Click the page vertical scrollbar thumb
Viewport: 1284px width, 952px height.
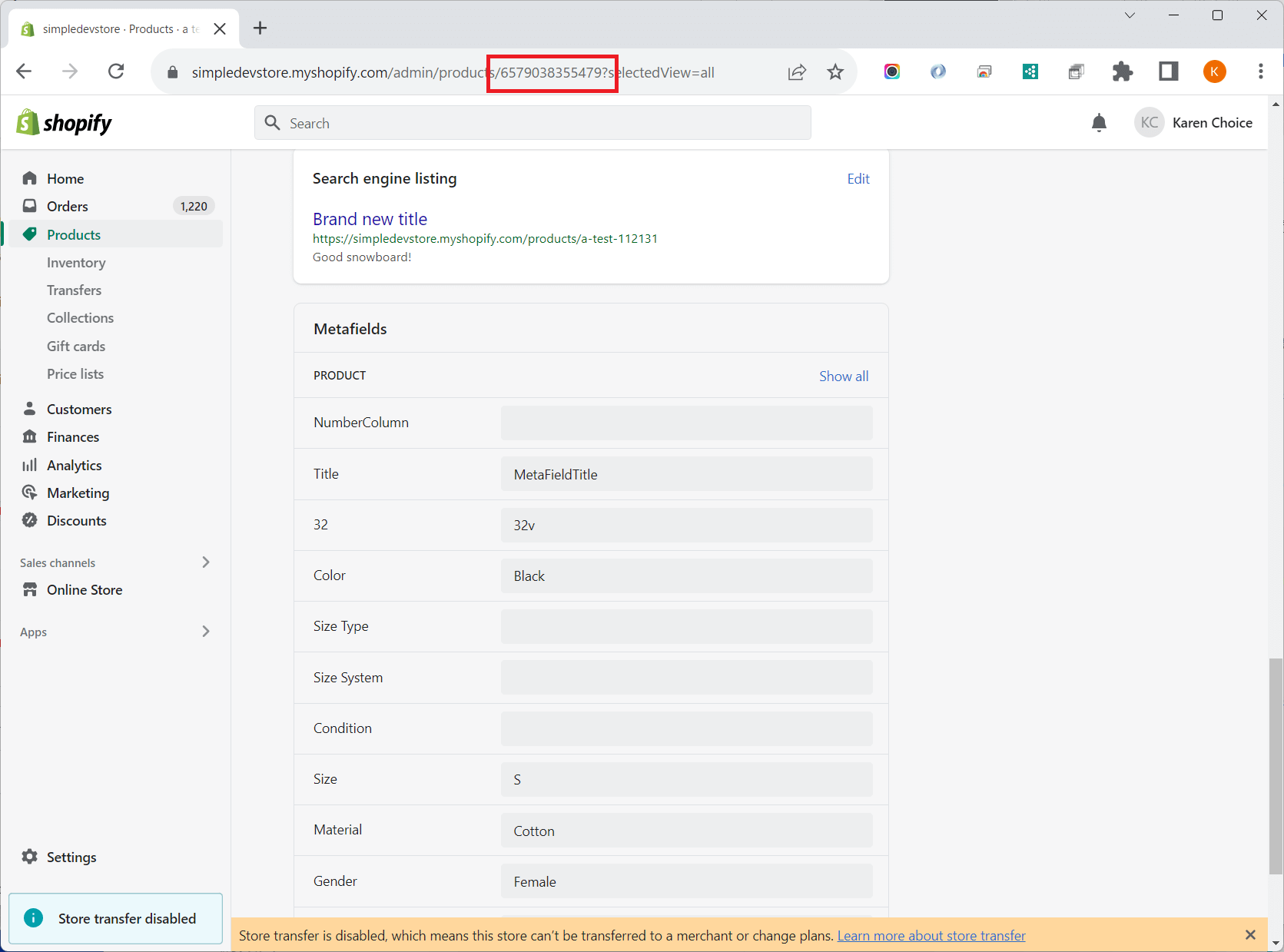(1276, 766)
